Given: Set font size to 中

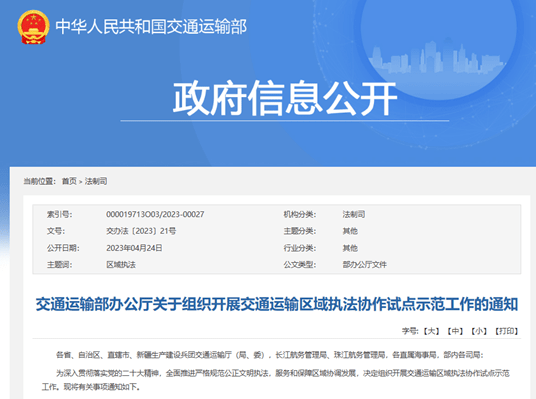Looking at the screenshot, I should coord(455,331).
